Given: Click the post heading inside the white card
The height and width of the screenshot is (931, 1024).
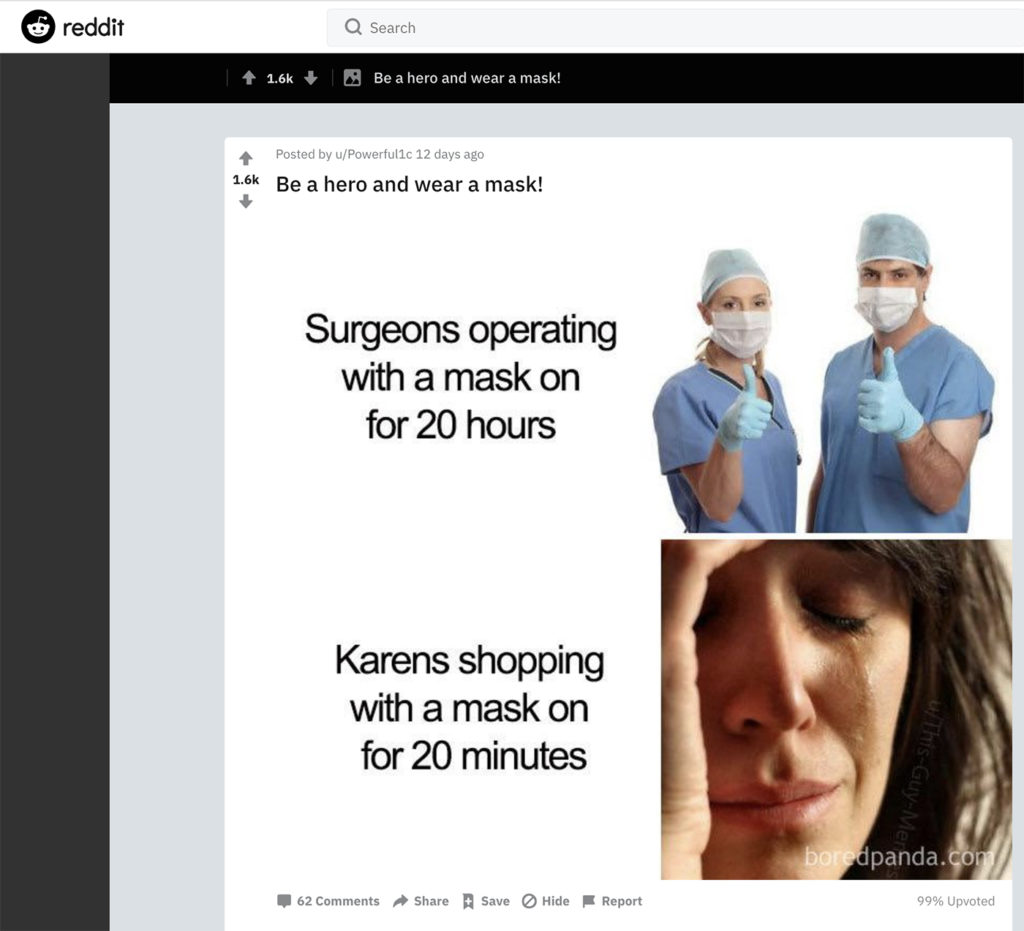Looking at the screenshot, I should click(409, 185).
